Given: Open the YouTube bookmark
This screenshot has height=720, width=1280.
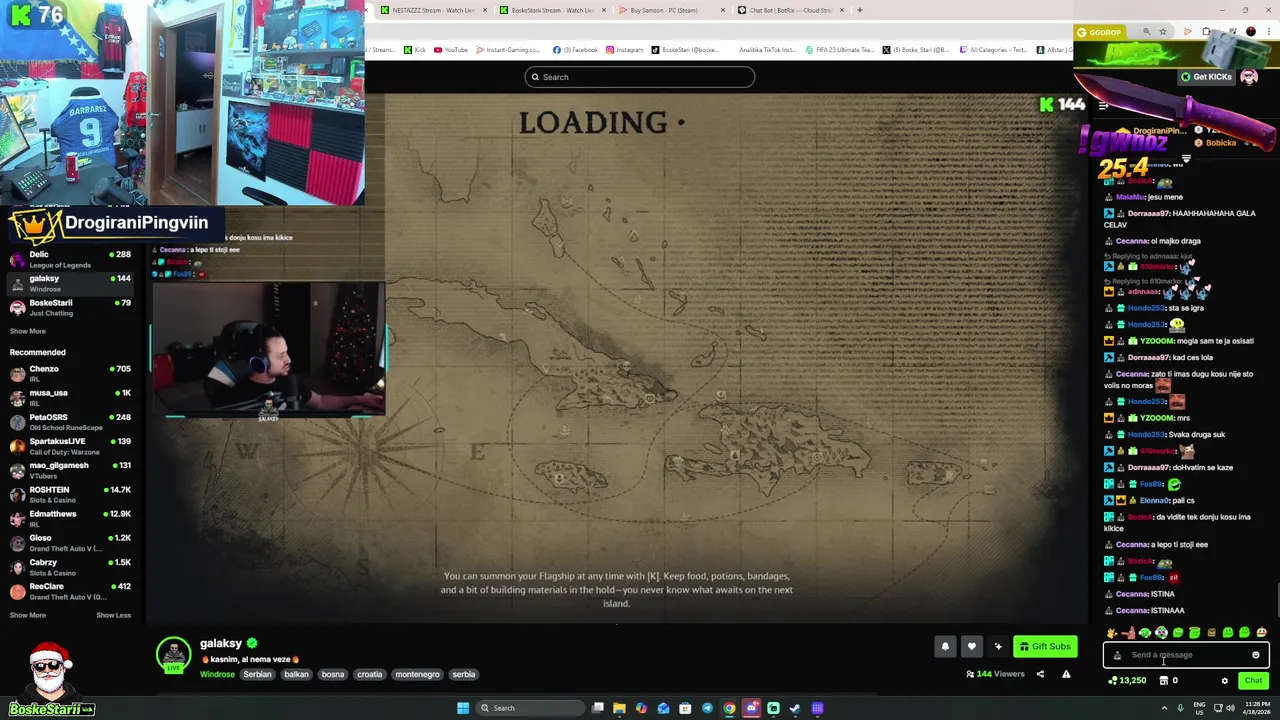Looking at the screenshot, I should (451, 50).
